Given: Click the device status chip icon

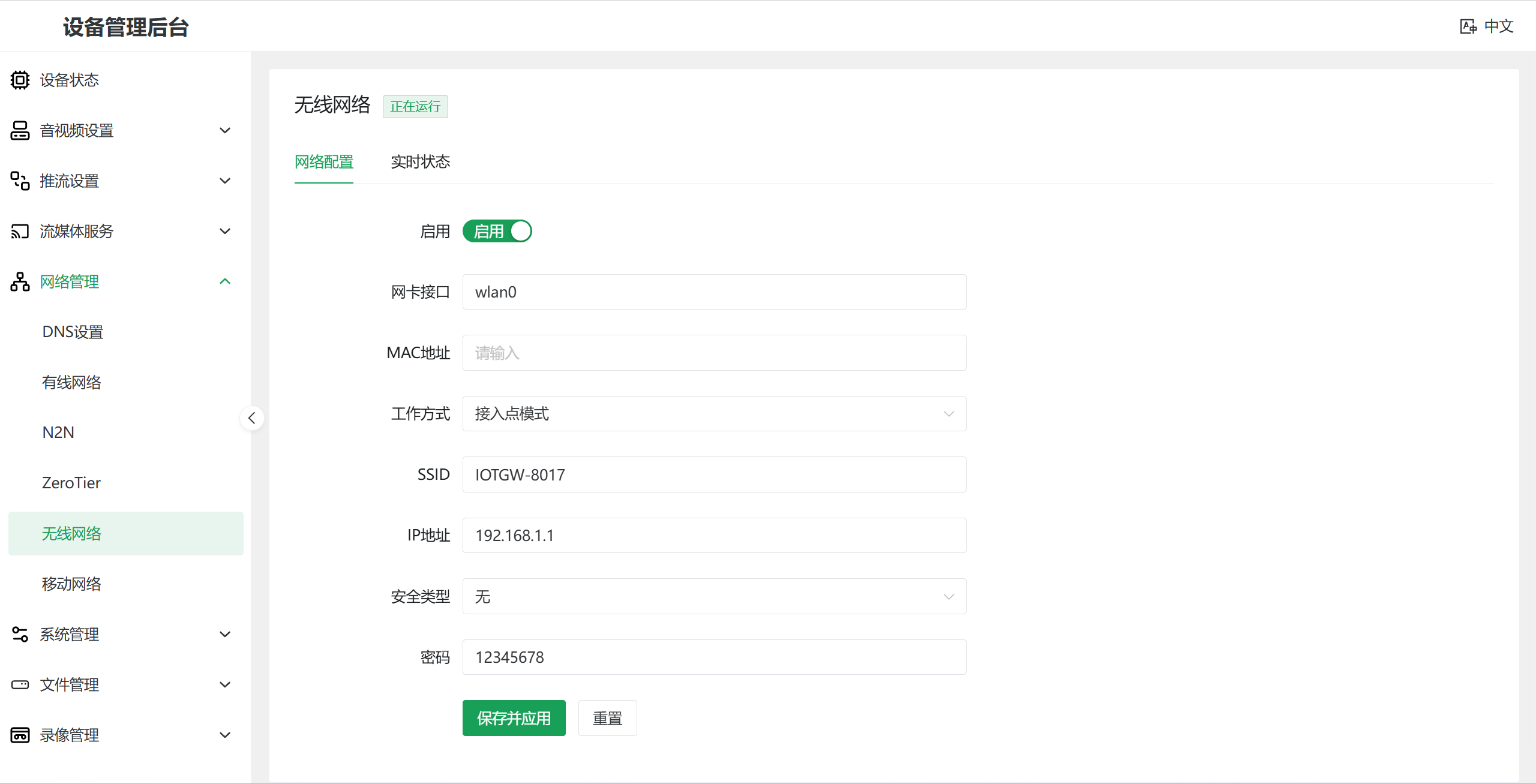Looking at the screenshot, I should point(20,80).
